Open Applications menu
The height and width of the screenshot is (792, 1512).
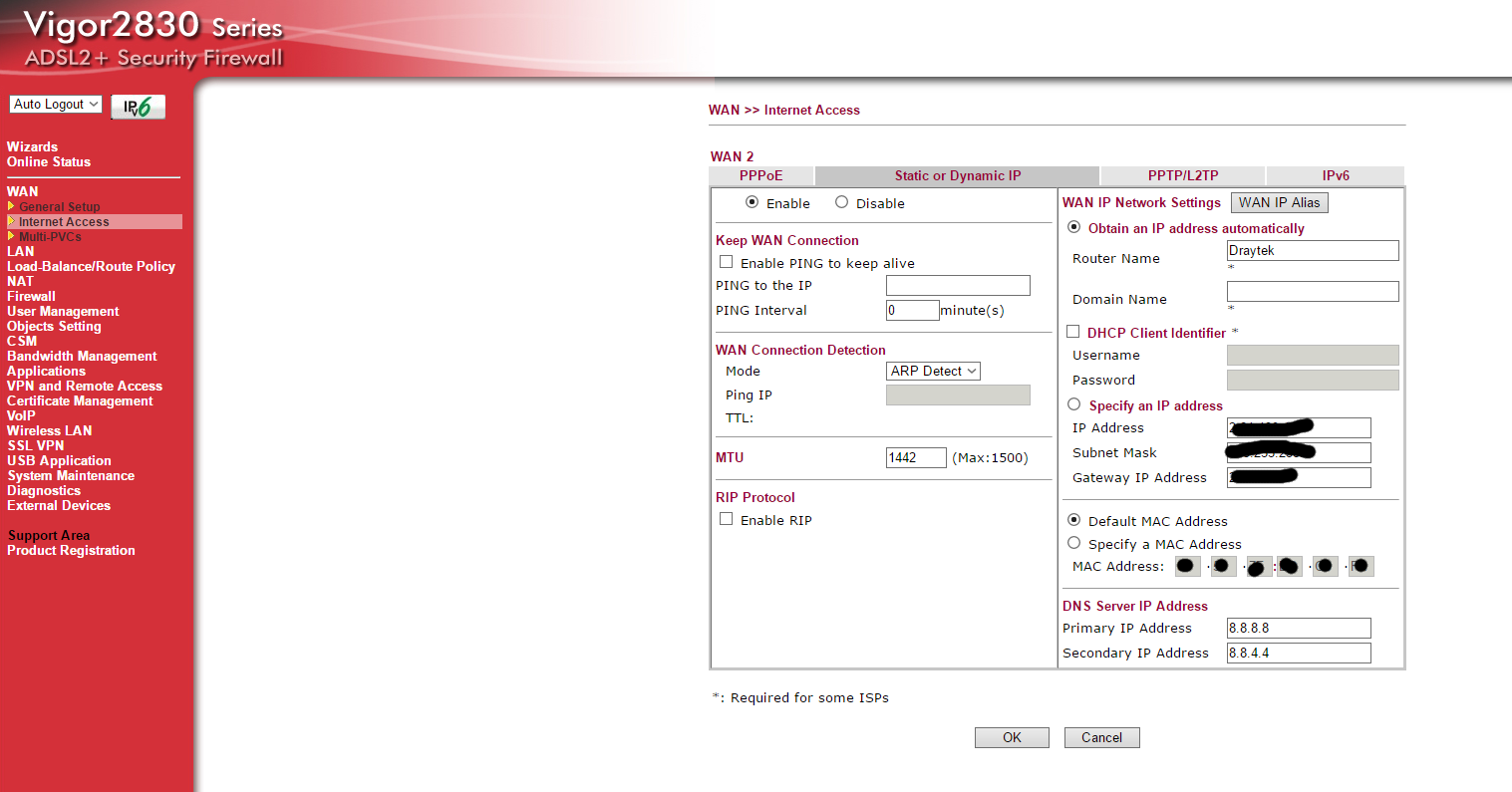[46, 371]
